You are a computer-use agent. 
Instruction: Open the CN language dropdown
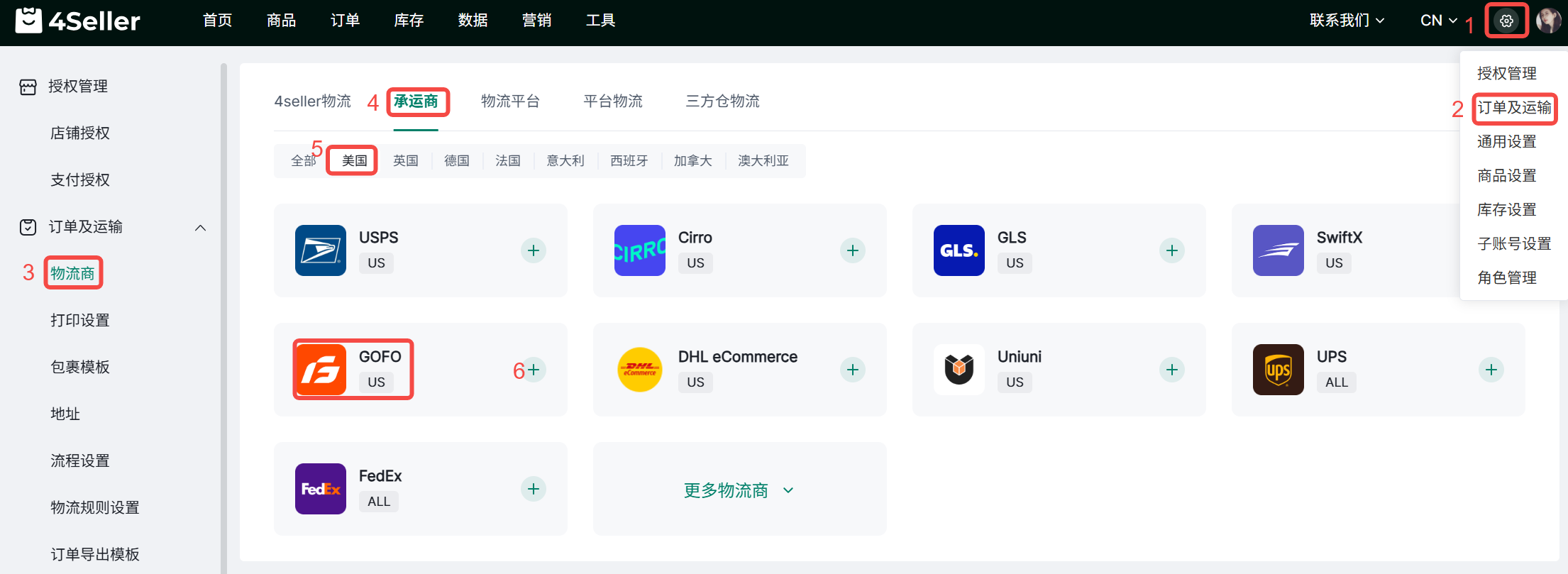pos(1438,21)
